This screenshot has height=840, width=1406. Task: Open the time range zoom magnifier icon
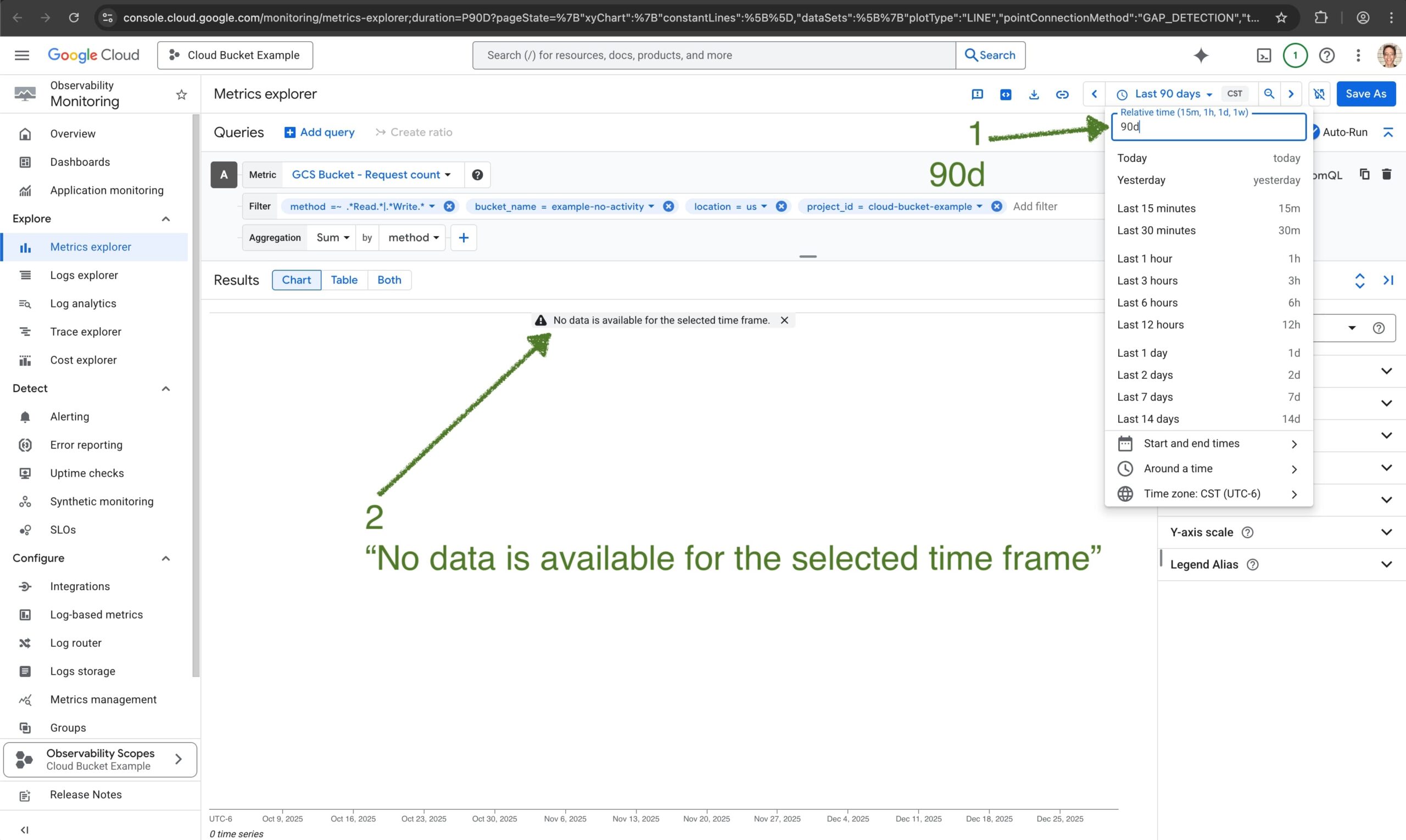pyautogui.click(x=1269, y=94)
